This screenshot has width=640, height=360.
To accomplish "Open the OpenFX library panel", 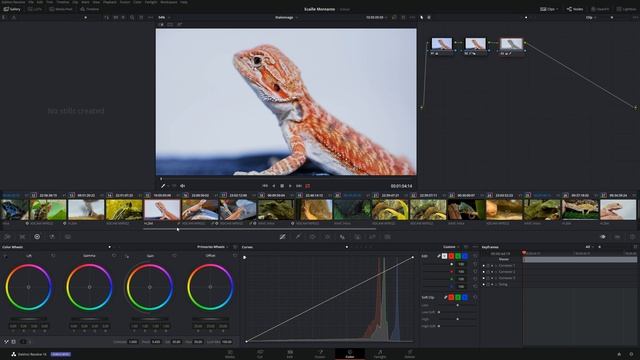I will click(600, 9).
